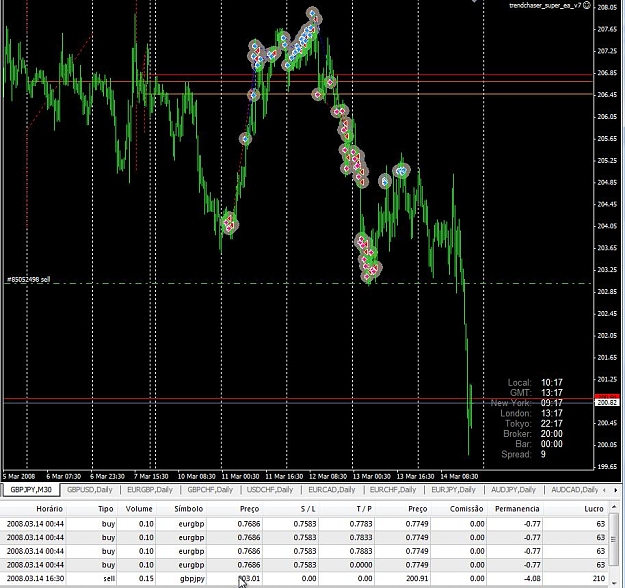The width and height of the screenshot is (625, 588).
Task: Click the S / L column header
Action: tap(290, 509)
